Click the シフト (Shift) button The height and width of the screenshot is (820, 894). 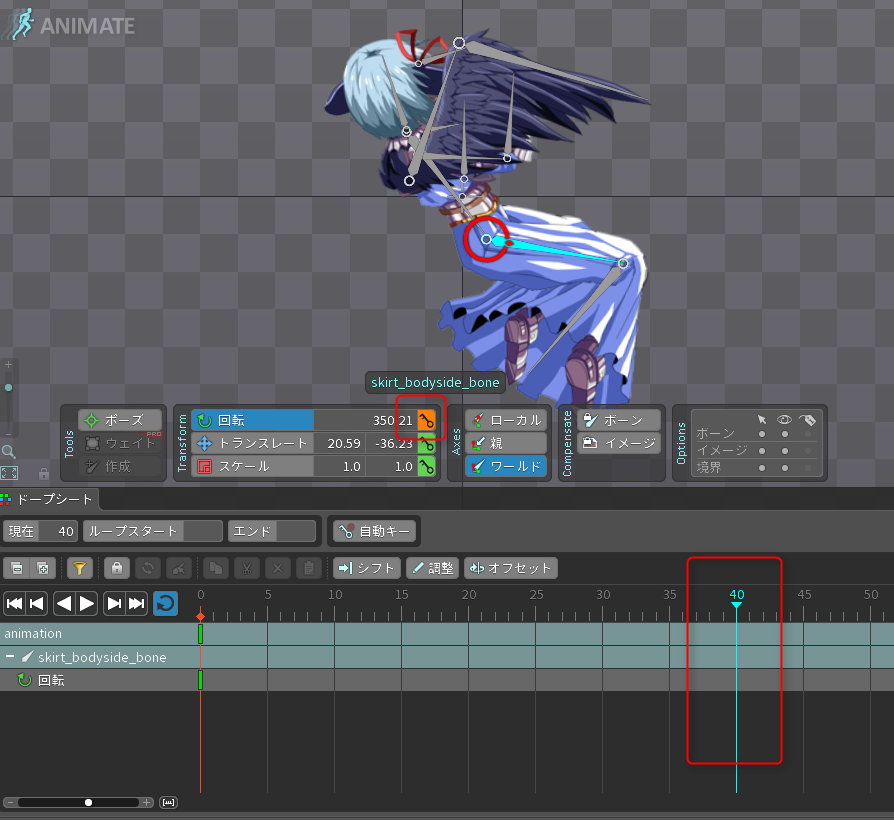[367, 568]
